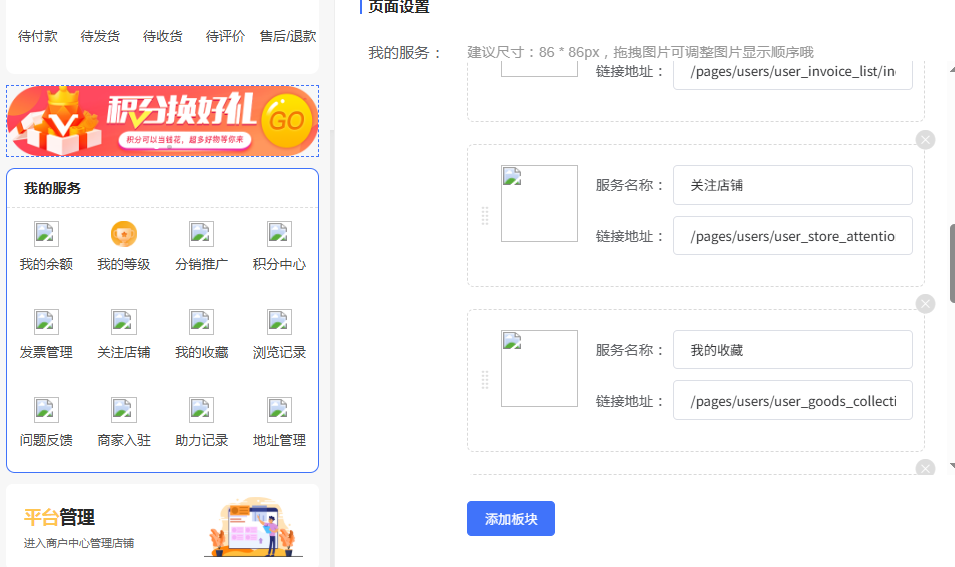The height and width of the screenshot is (567, 955).
Task: Click the 发票管理 service icon
Action: coord(46,322)
